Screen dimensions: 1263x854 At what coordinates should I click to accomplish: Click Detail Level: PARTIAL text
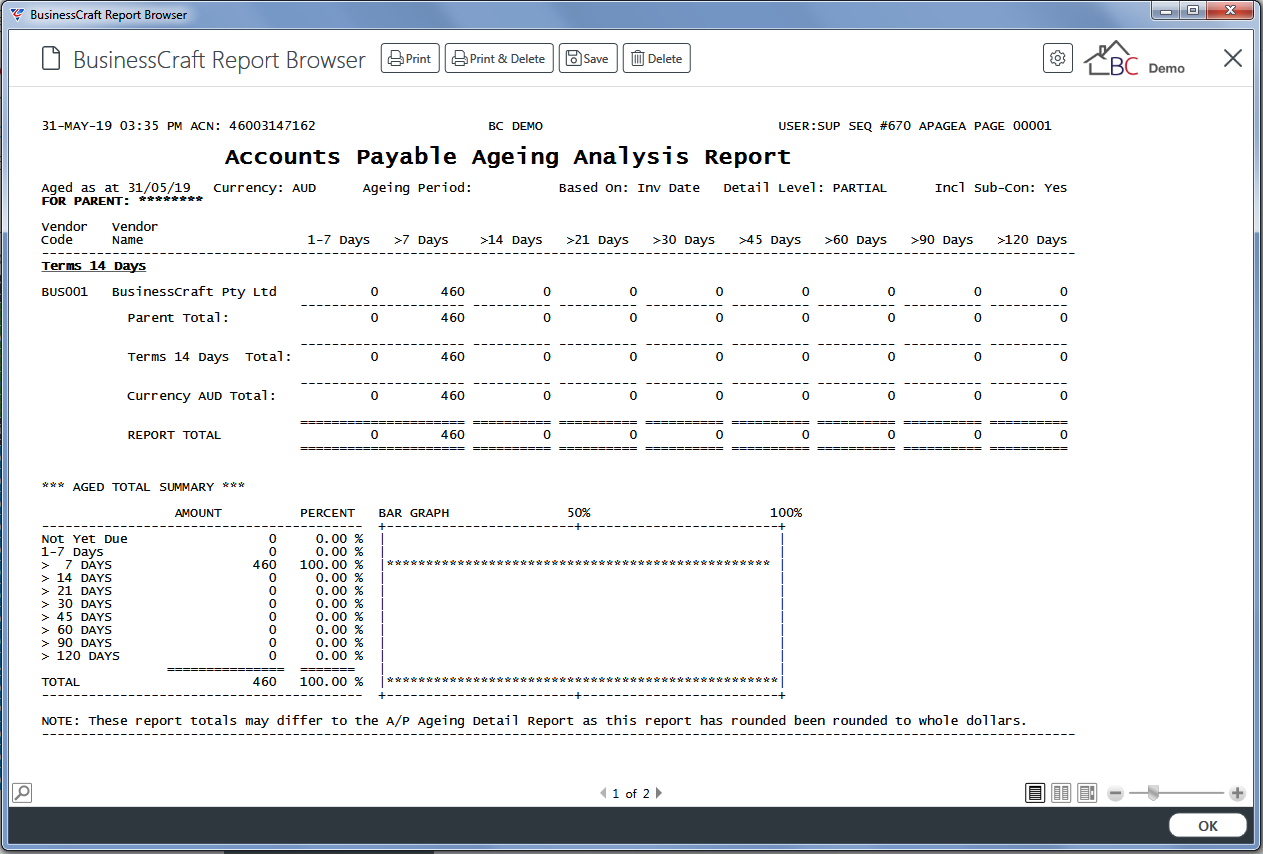[805, 188]
